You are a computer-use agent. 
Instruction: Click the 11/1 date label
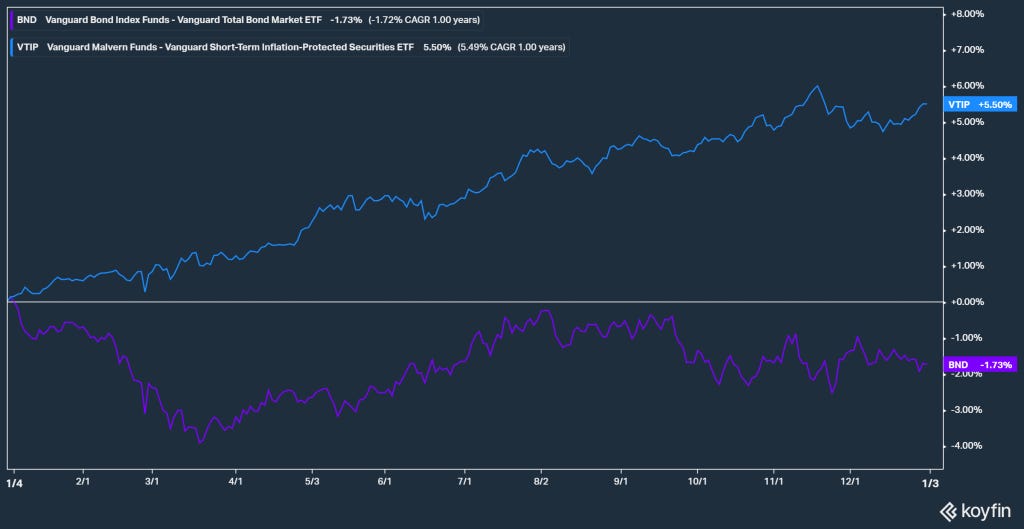(774, 481)
